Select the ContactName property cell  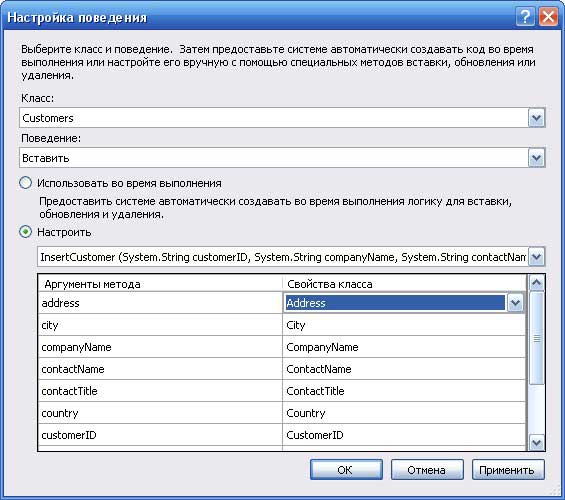404,369
